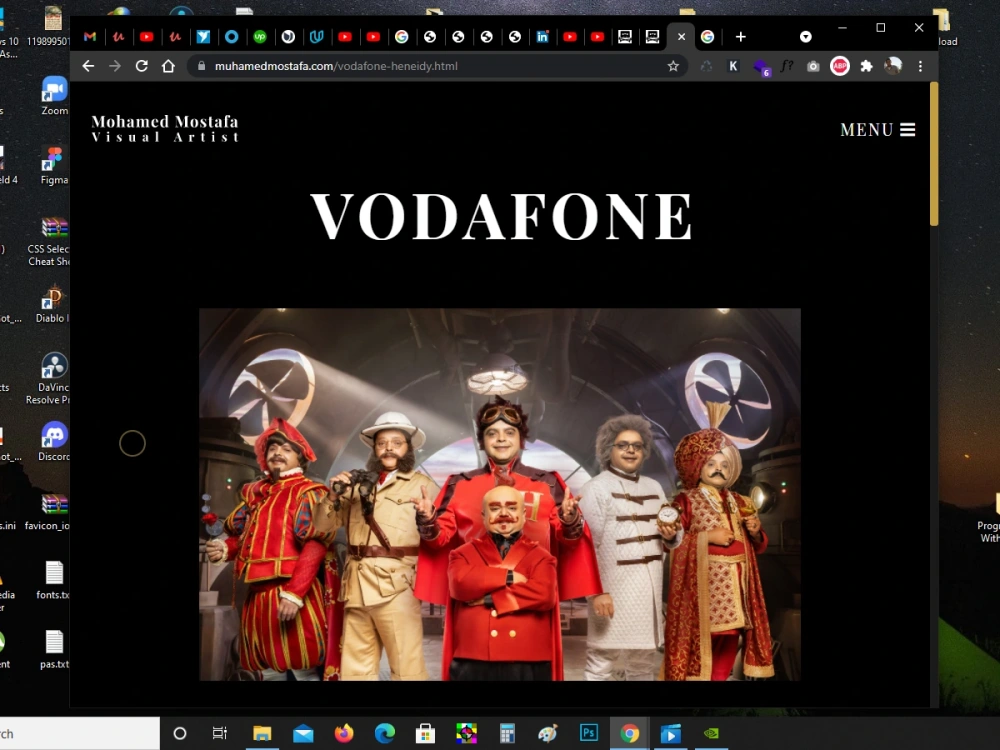Open Cortana circle on the taskbar

point(180,733)
